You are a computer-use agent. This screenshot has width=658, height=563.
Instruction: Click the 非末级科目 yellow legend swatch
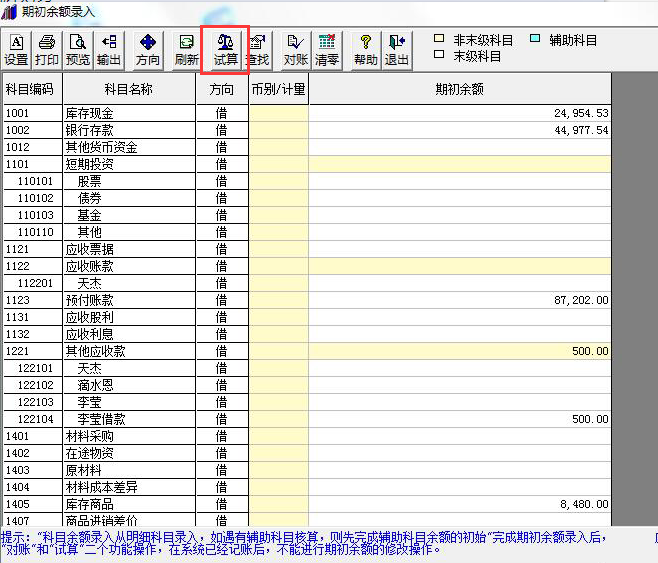click(x=438, y=39)
